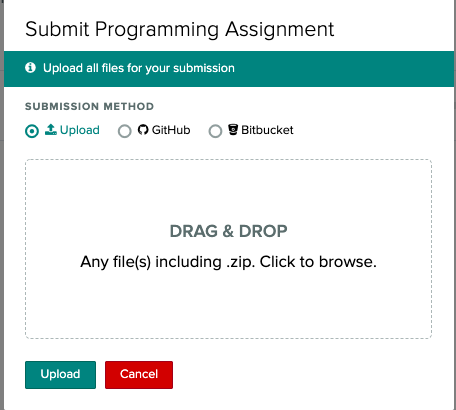Select the Bitbucket radio button
The height and width of the screenshot is (410, 456).
click(x=215, y=131)
